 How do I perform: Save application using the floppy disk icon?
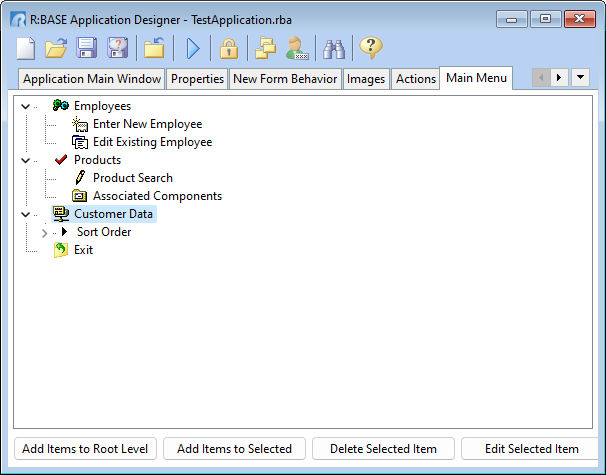point(87,48)
